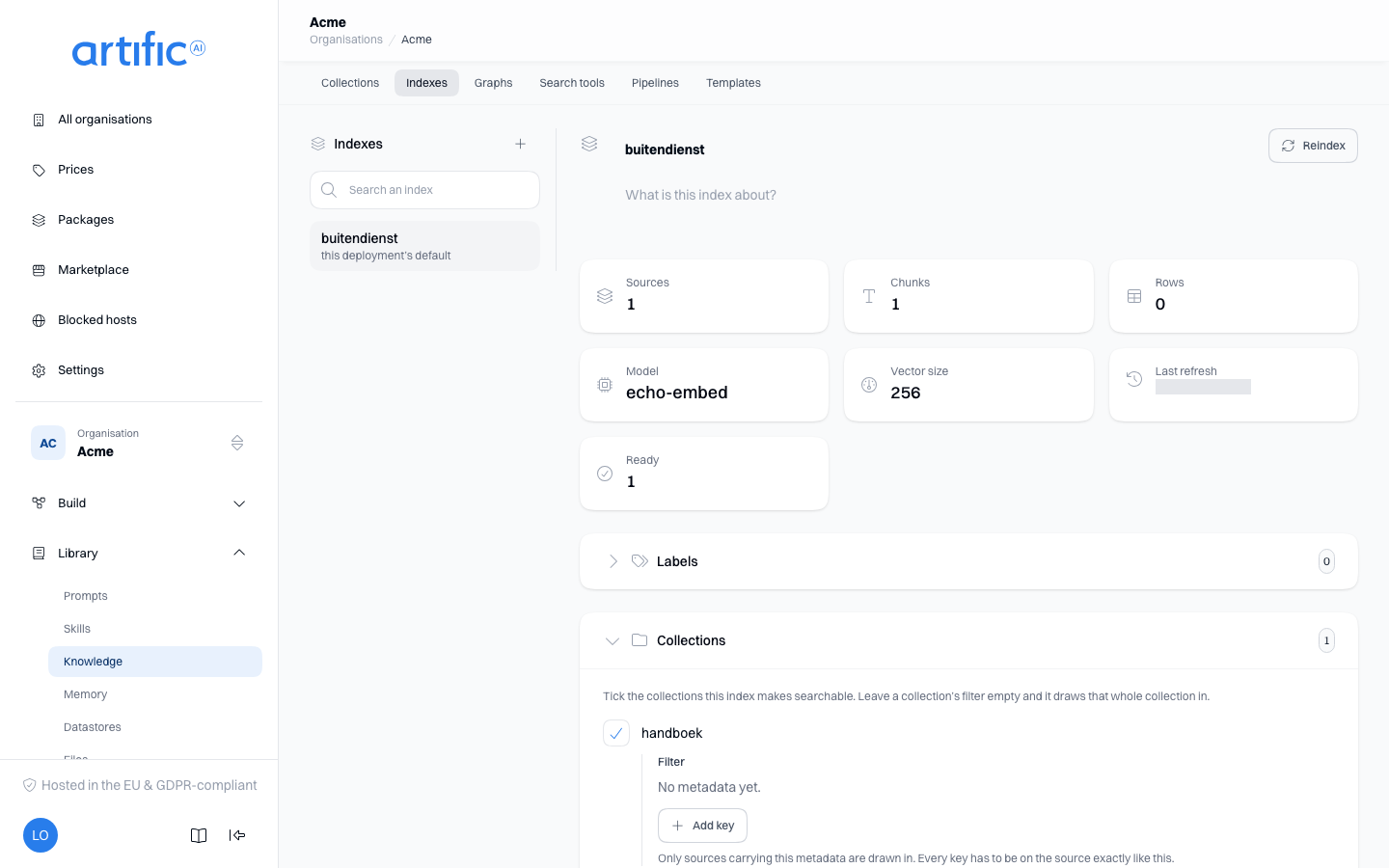Click the Ready card checkmark icon
1389x868 pixels.
605,474
